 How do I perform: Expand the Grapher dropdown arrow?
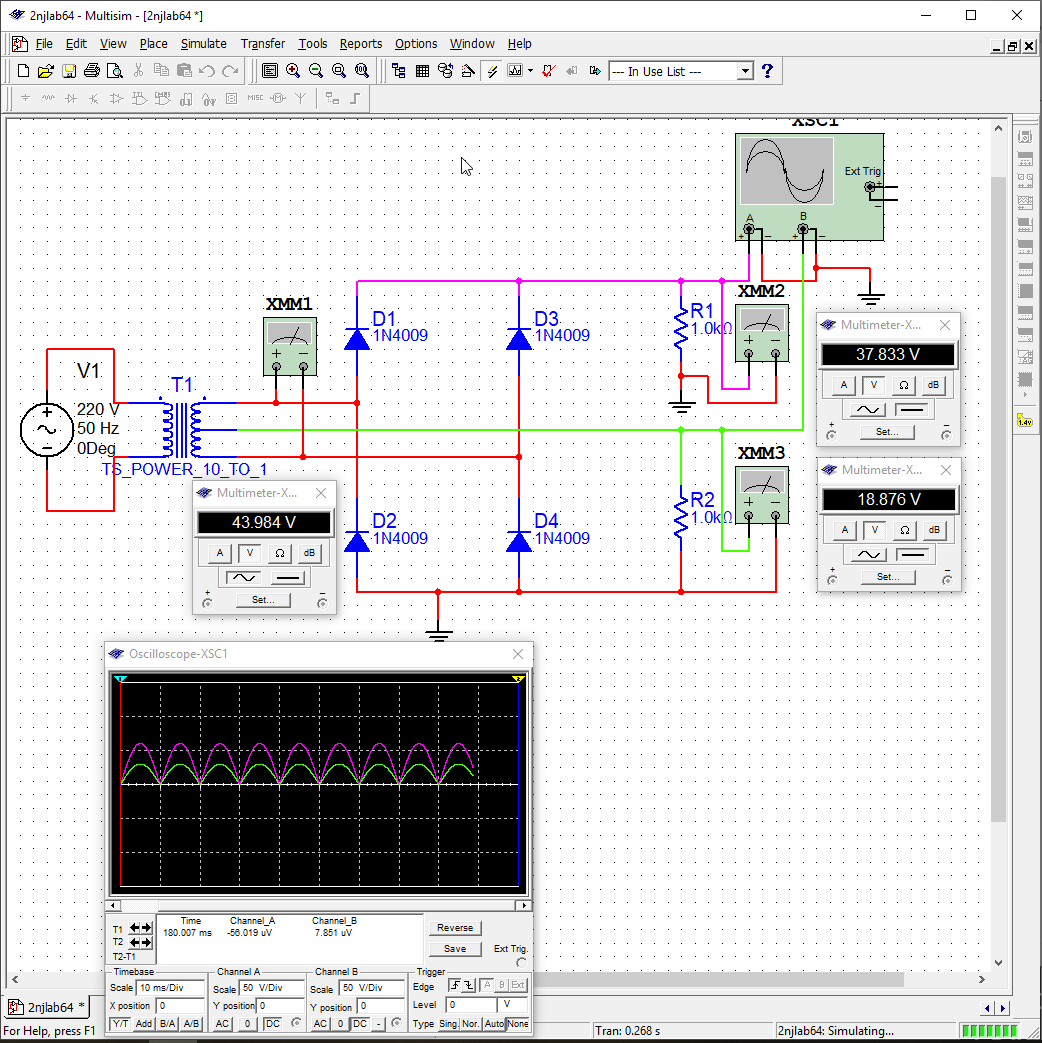click(530, 71)
